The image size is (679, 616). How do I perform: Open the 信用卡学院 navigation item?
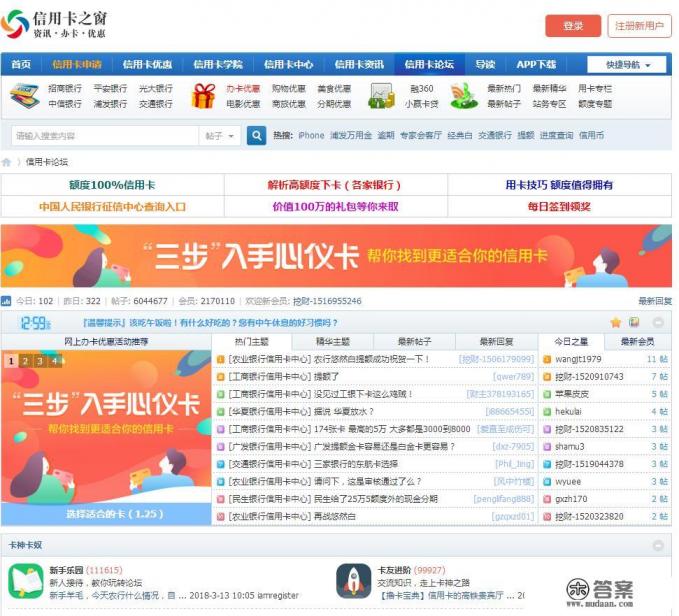[218, 65]
